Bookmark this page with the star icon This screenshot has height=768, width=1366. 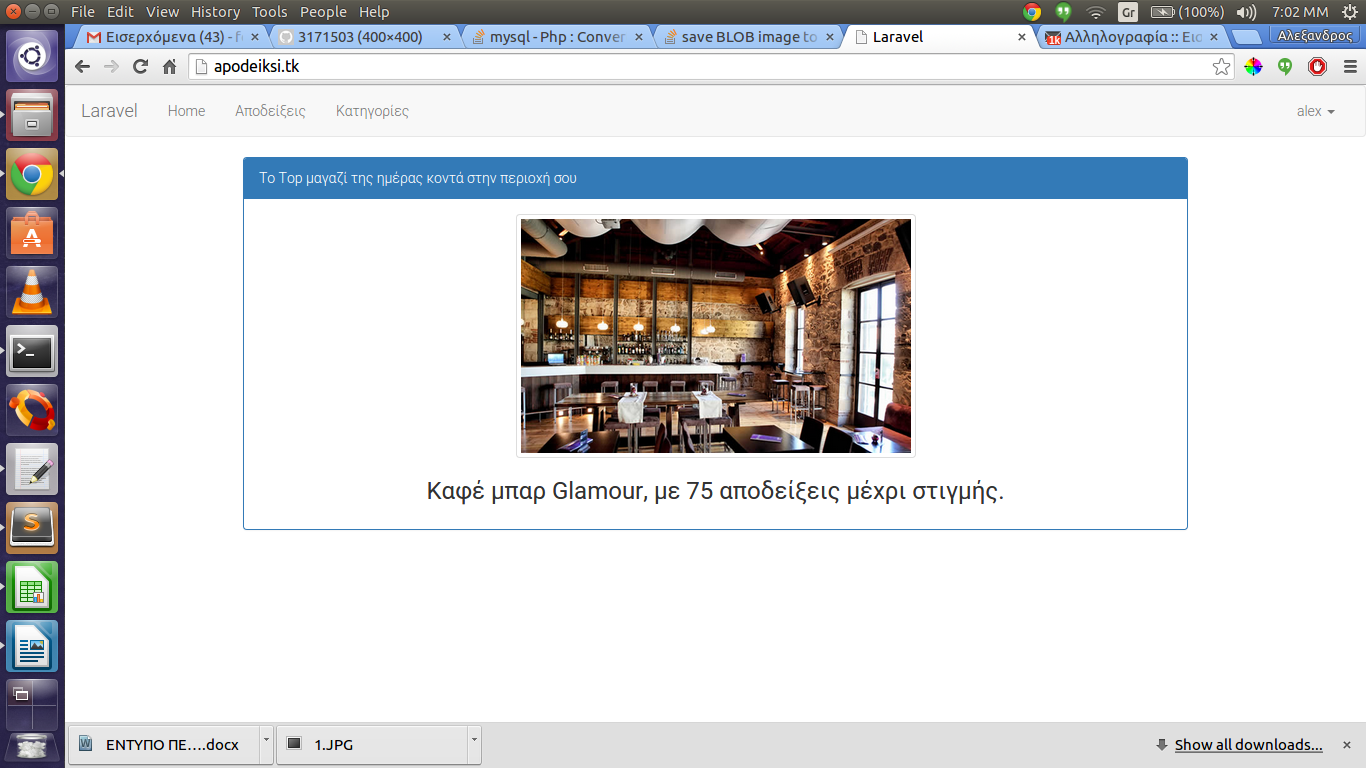pyautogui.click(x=1222, y=67)
